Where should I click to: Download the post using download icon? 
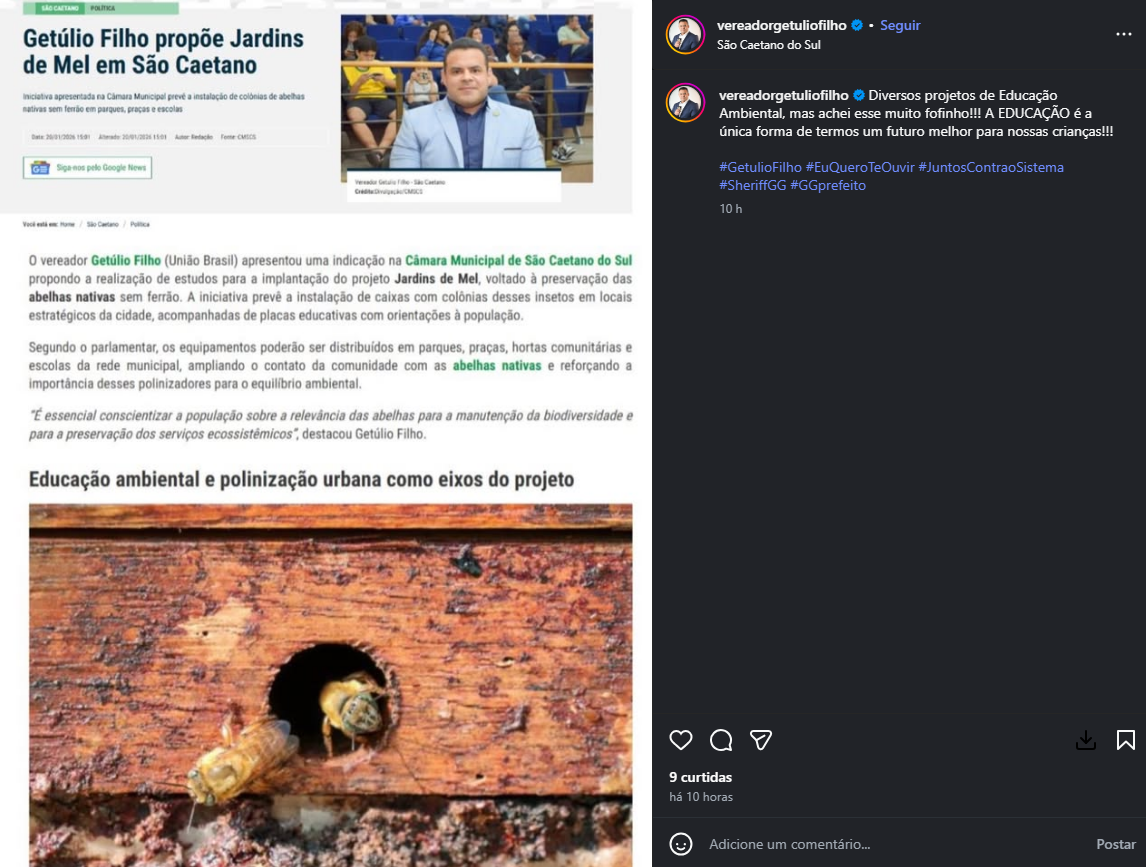point(1085,740)
